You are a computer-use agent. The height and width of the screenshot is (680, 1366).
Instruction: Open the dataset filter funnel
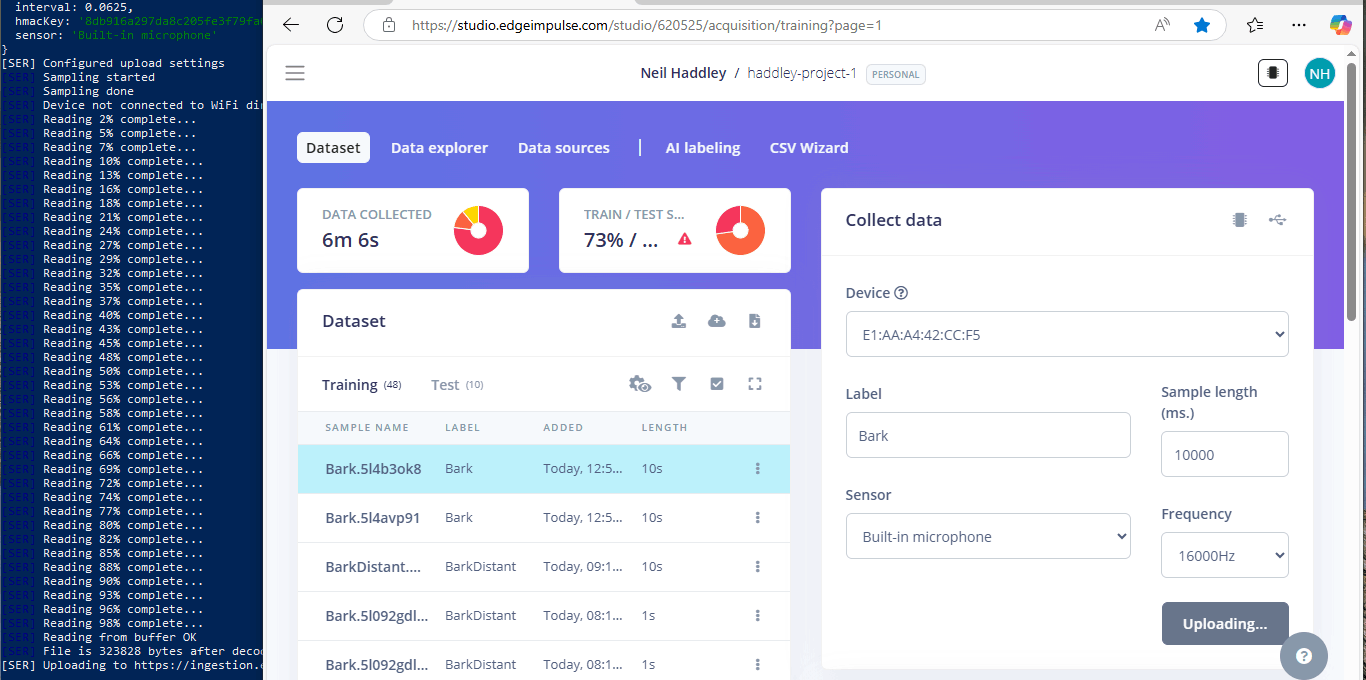[679, 384]
